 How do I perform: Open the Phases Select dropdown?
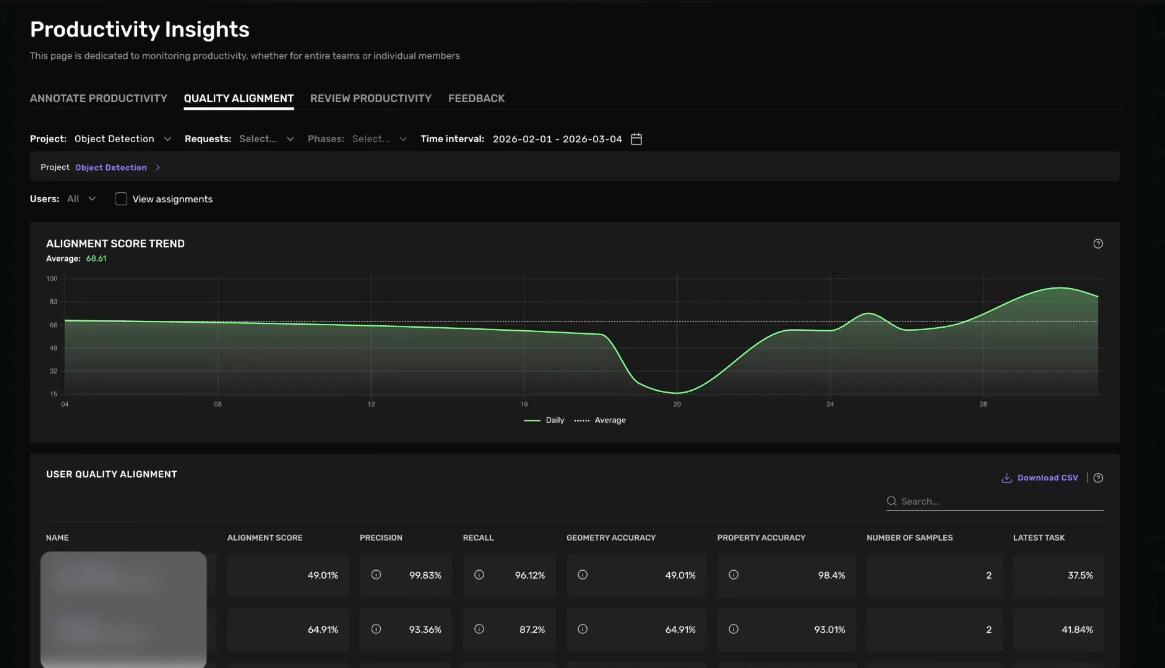379,139
